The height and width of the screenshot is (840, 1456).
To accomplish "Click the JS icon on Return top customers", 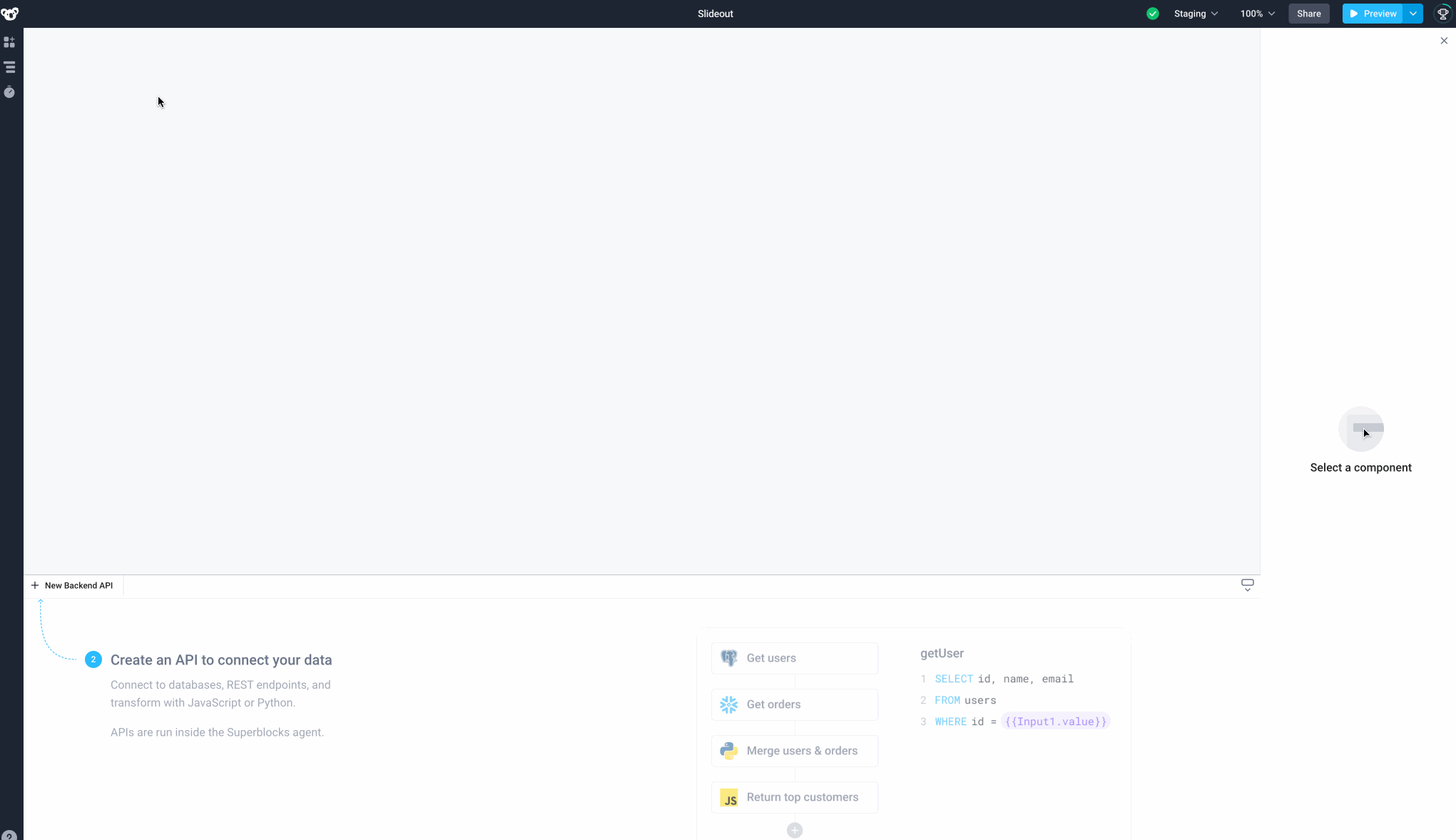I will [x=728, y=797].
